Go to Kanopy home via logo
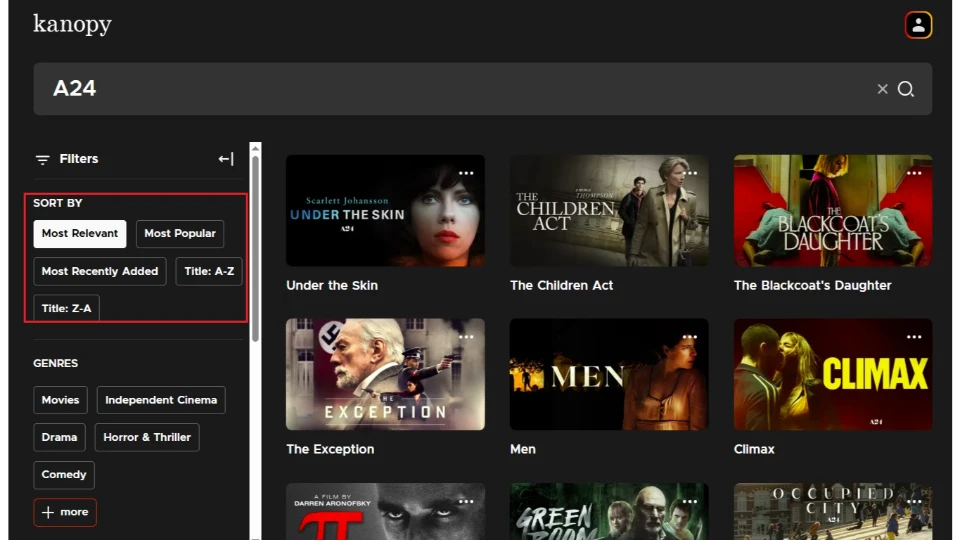Image resolution: width=960 pixels, height=540 pixels. (72, 24)
